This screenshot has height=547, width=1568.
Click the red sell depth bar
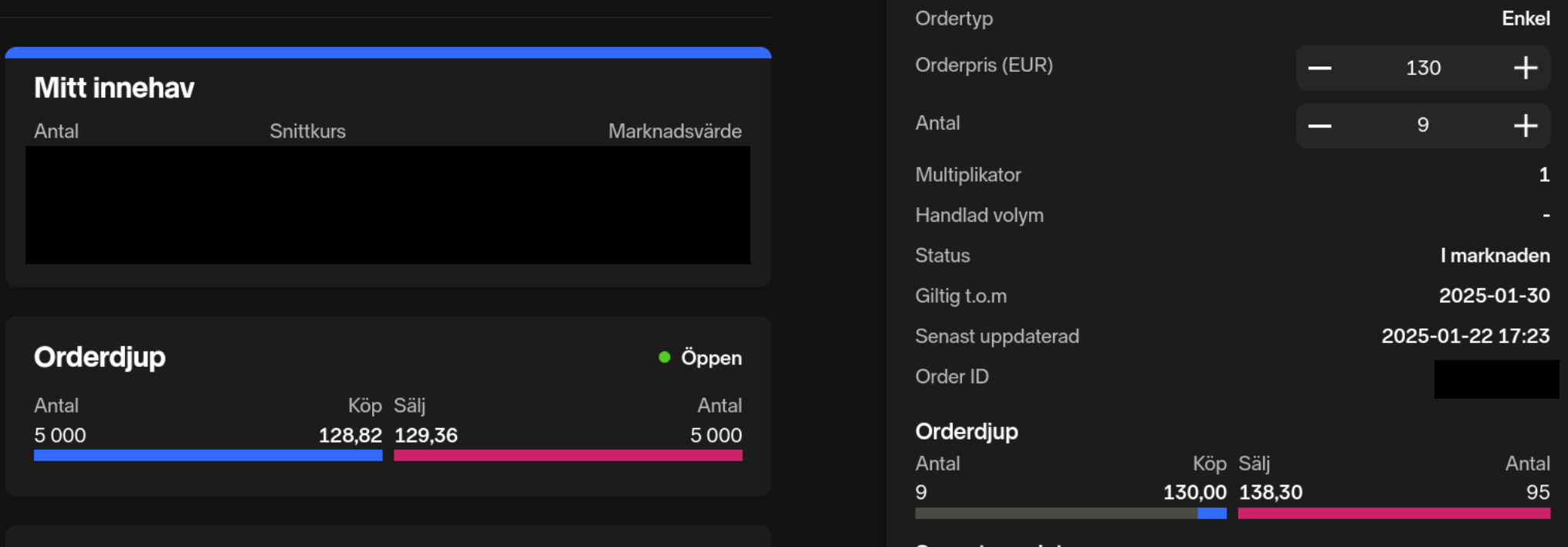pyautogui.click(x=568, y=455)
